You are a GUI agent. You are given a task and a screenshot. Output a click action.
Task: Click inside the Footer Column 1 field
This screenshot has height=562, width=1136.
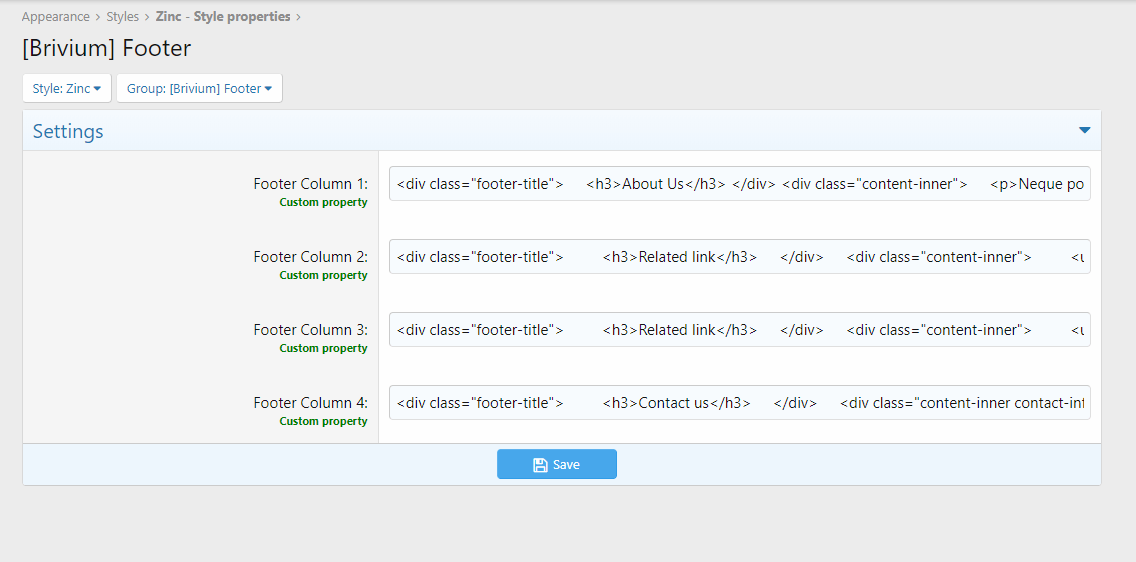[739, 184]
